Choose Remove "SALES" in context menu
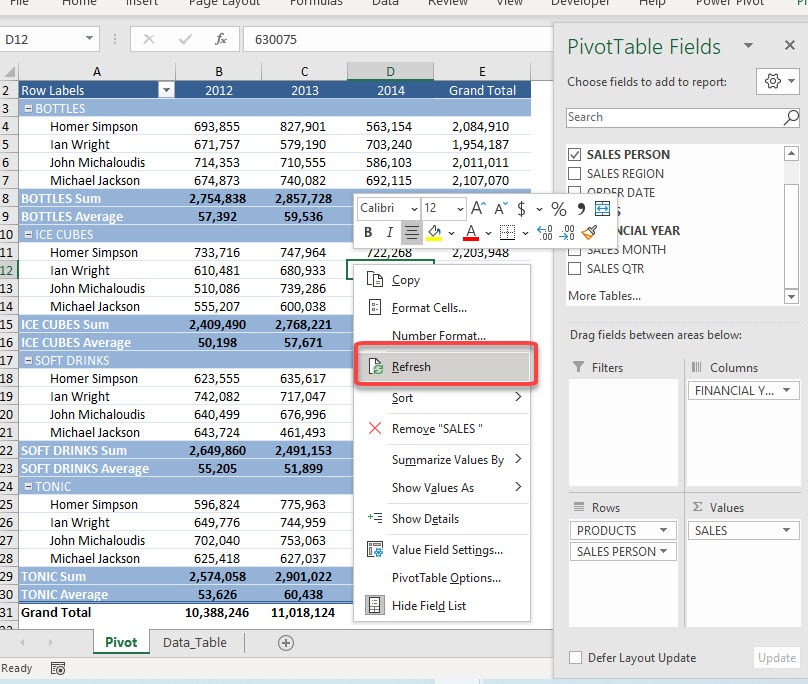This screenshot has width=808, height=684. pyautogui.click(x=442, y=428)
